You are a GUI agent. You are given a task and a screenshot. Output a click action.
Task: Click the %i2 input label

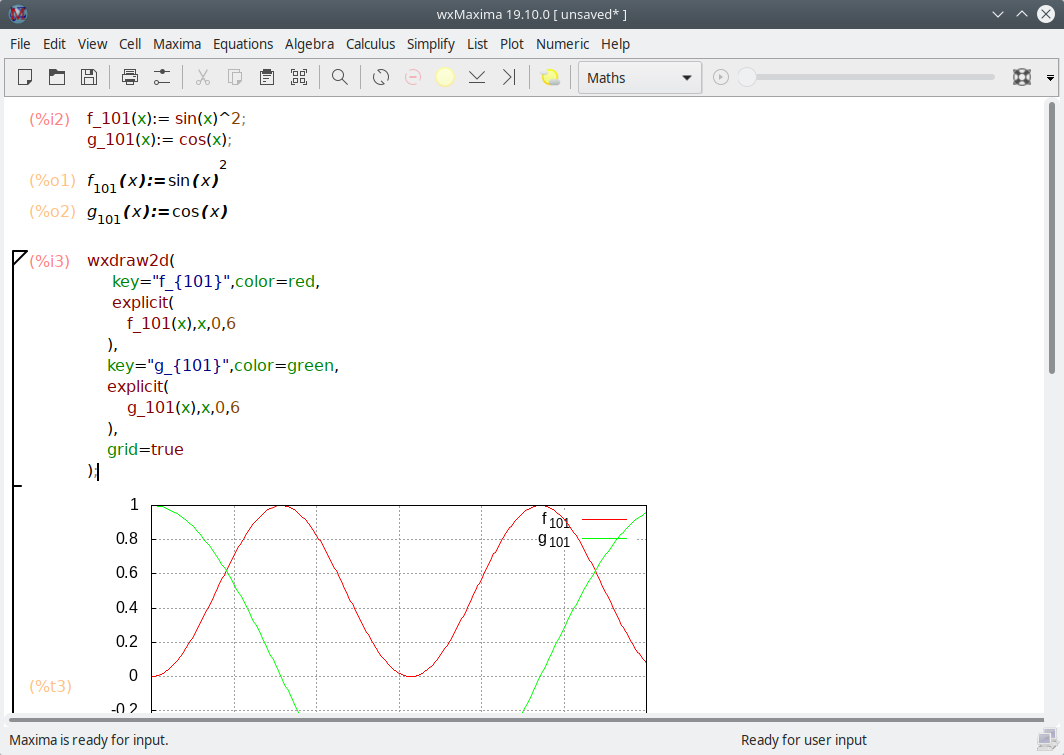(x=50, y=119)
